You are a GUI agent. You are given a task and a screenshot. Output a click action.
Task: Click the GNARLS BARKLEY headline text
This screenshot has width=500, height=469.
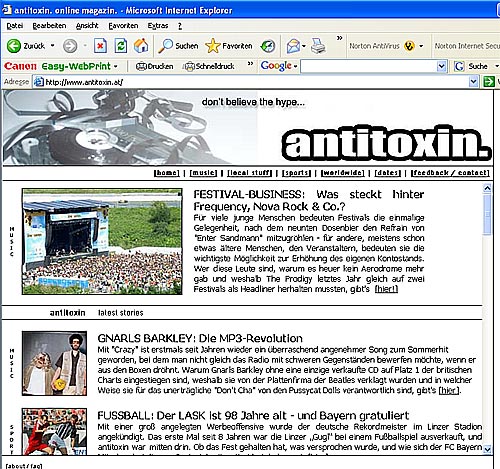[x=200, y=338]
